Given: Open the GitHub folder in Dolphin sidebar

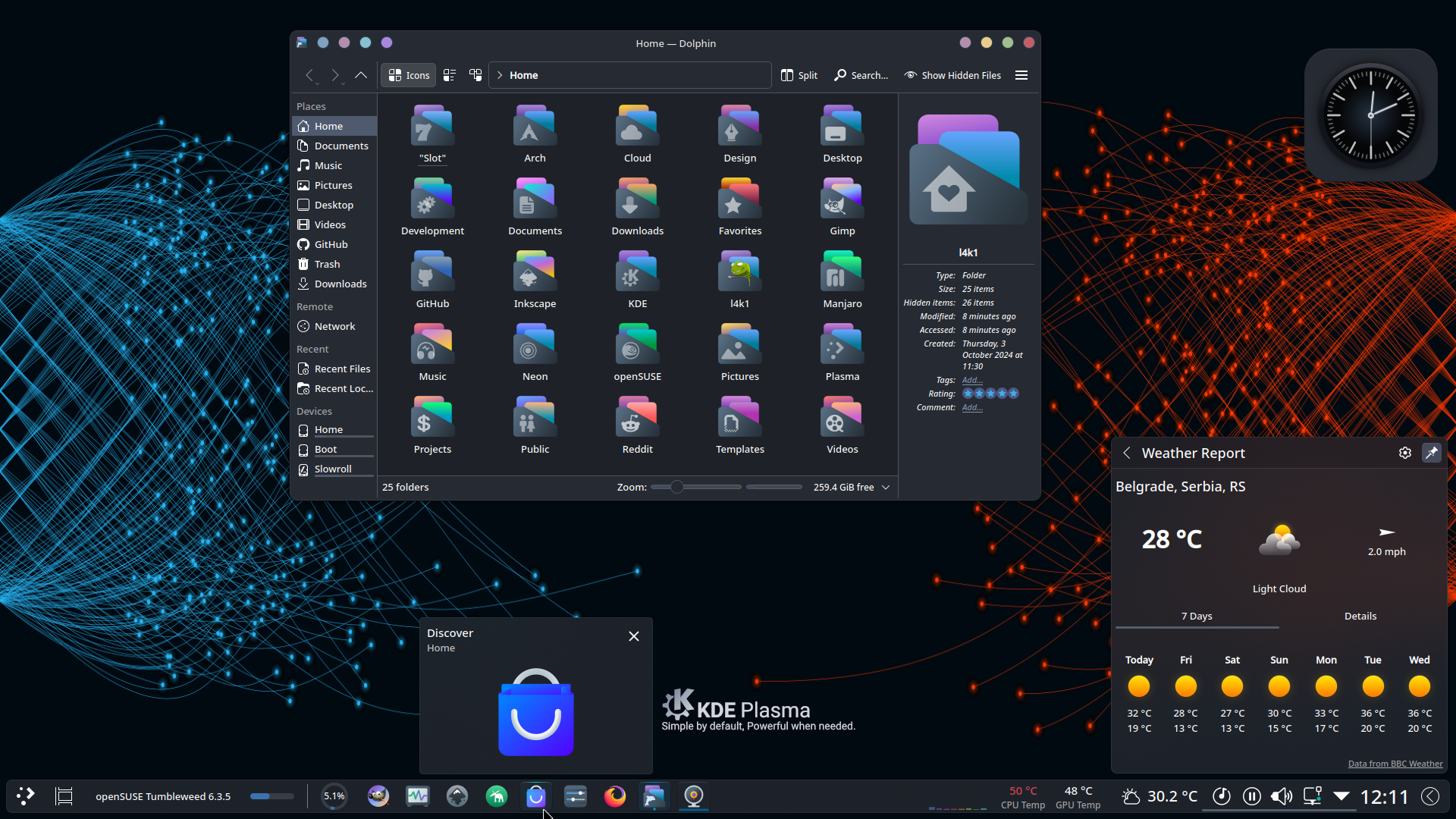Looking at the screenshot, I should pos(331,243).
